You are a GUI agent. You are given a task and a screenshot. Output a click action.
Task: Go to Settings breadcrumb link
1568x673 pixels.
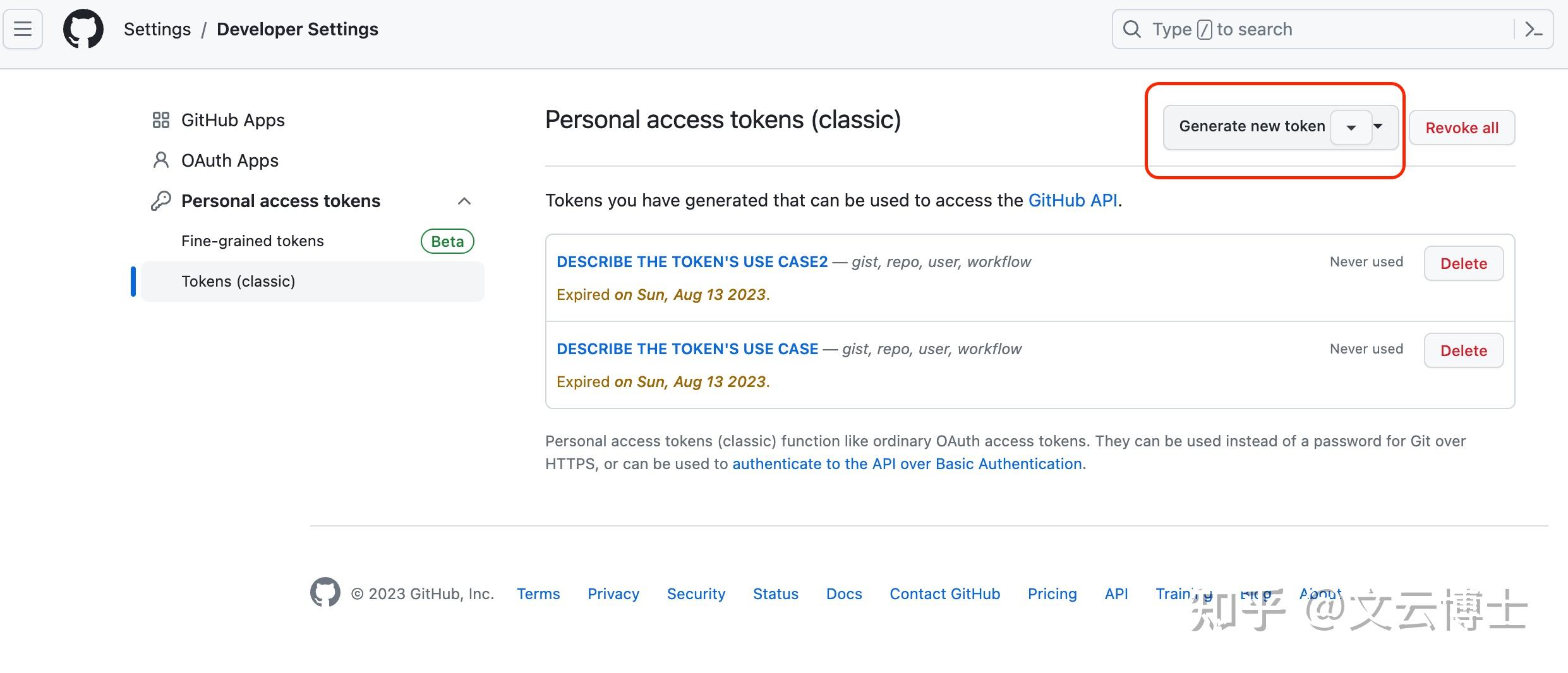(157, 29)
